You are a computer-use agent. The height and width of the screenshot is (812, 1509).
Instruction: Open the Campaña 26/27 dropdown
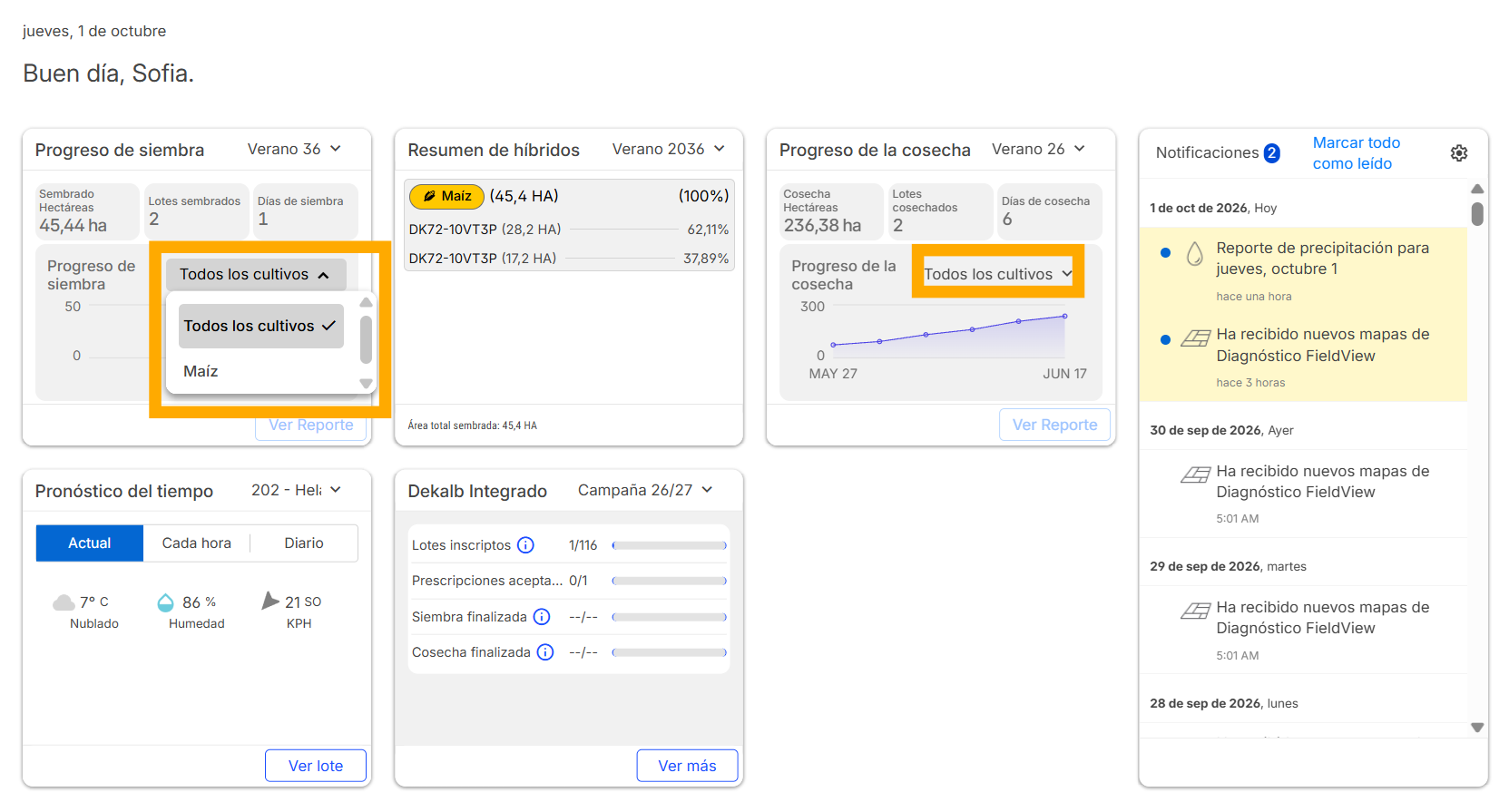(645, 490)
